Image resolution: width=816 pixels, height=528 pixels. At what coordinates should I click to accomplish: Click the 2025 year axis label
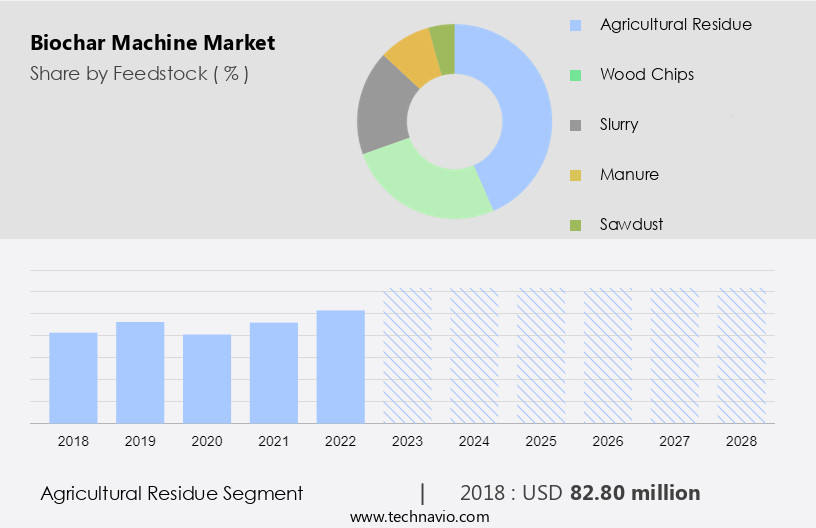tap(541, 441)
